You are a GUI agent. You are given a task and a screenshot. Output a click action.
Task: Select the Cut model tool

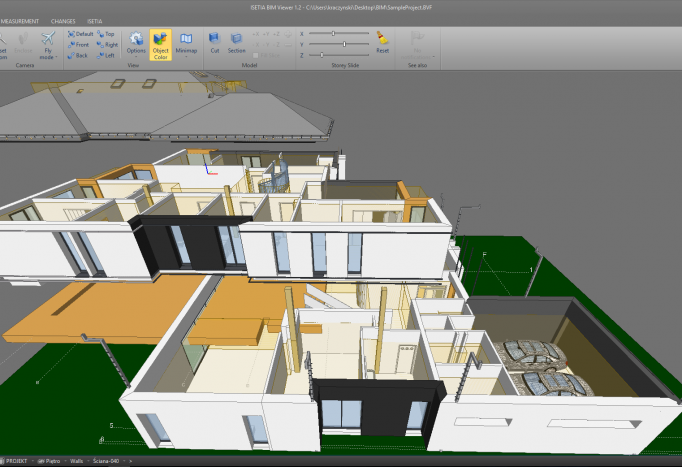coord(215,42)
